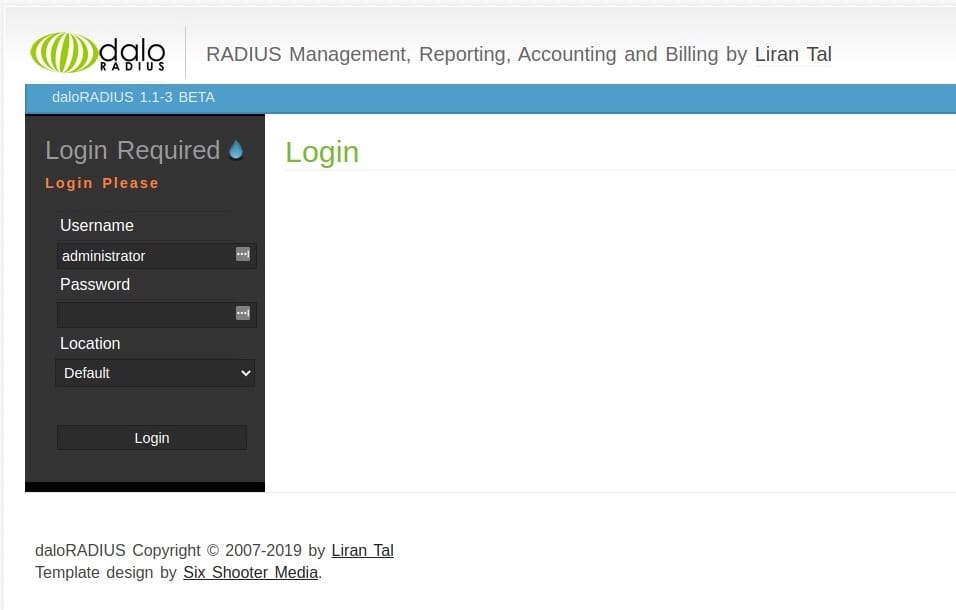Focus the Username input field
Image resolution: width=956 pixels, height=610 pixels.
[x=156, y=255]
